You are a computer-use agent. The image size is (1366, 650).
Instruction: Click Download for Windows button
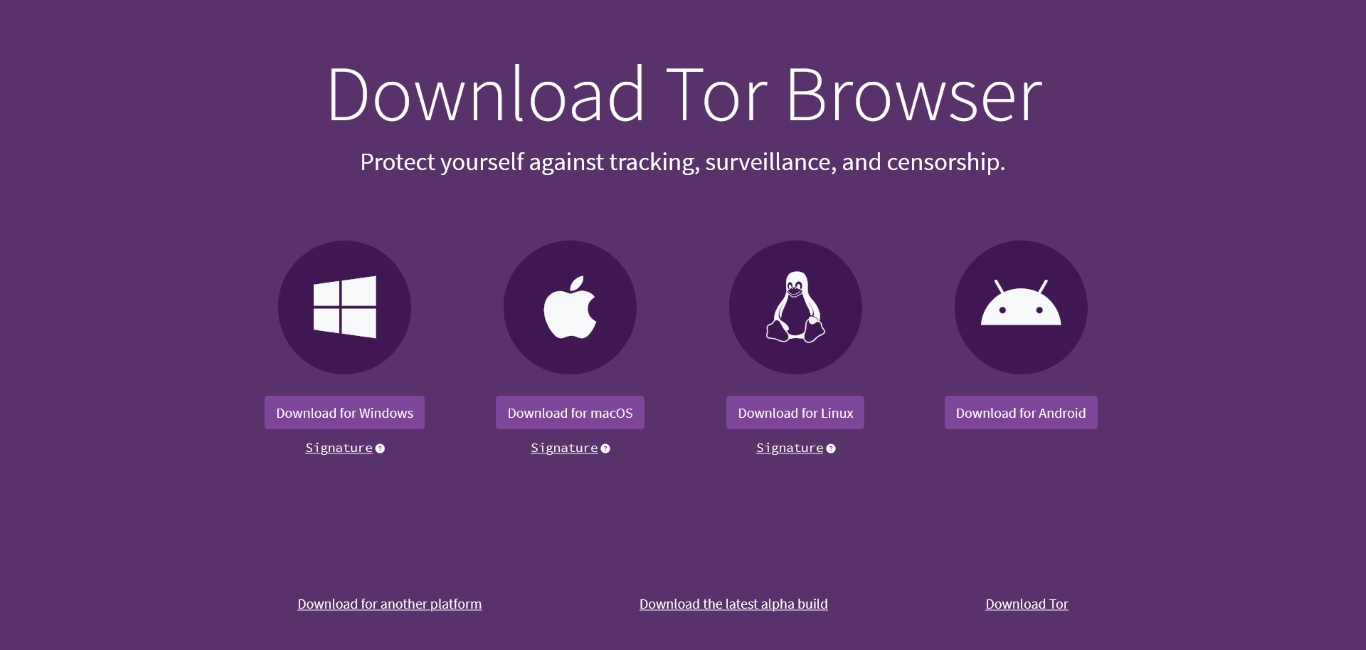pos(345,413)
